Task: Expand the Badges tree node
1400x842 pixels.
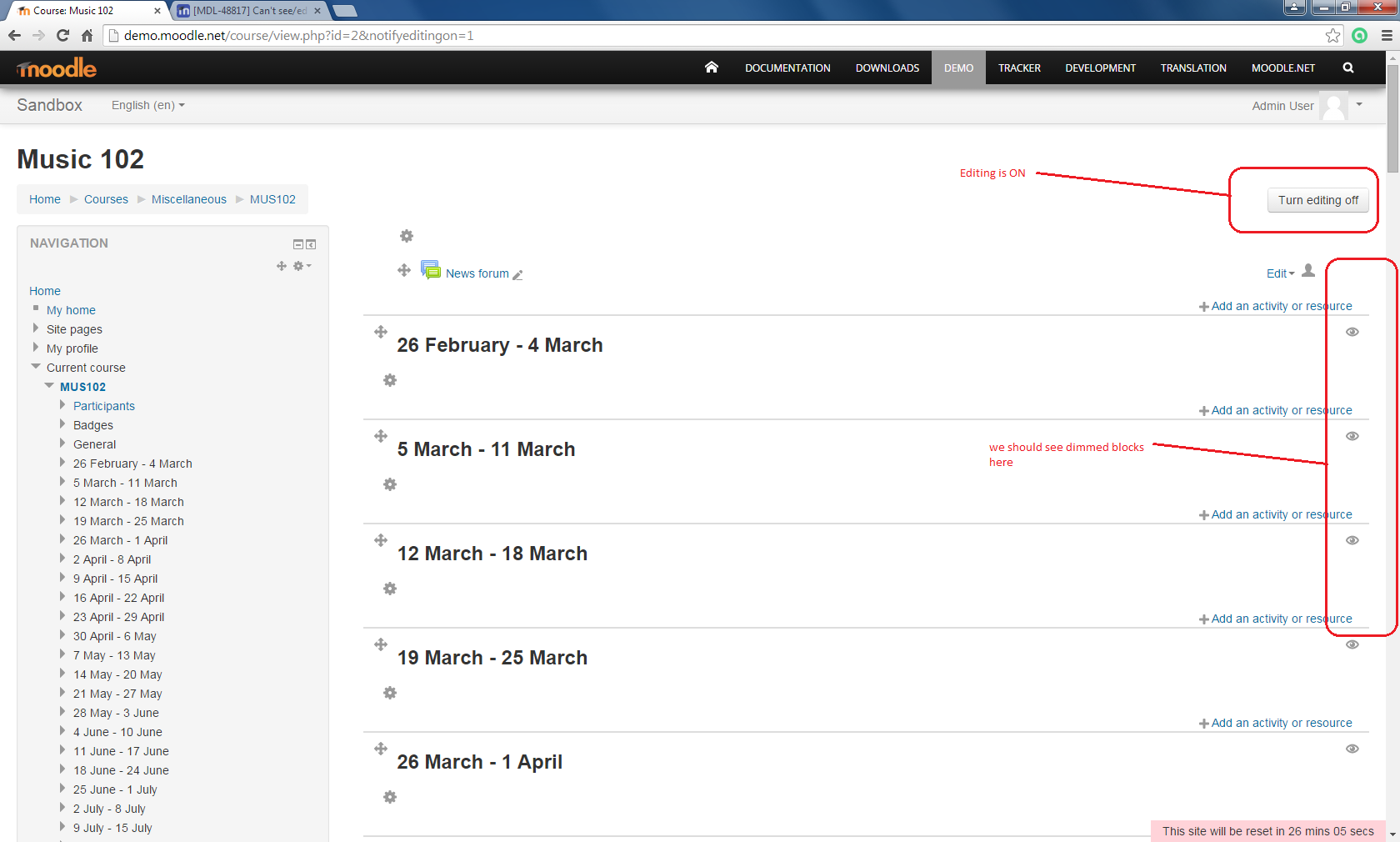Action: pos(62,424)
